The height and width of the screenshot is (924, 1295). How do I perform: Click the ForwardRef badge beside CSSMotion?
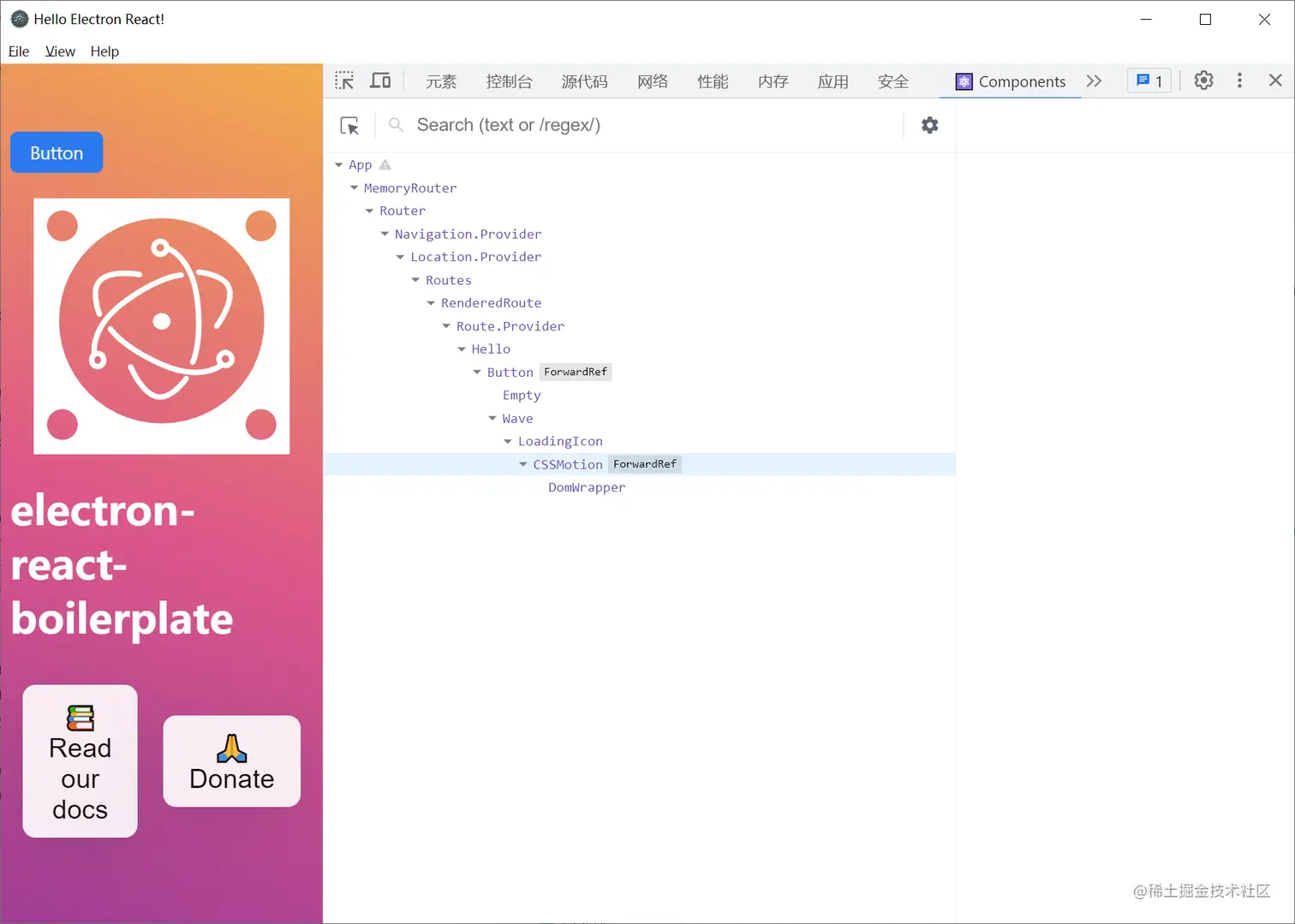coord(645,464)
